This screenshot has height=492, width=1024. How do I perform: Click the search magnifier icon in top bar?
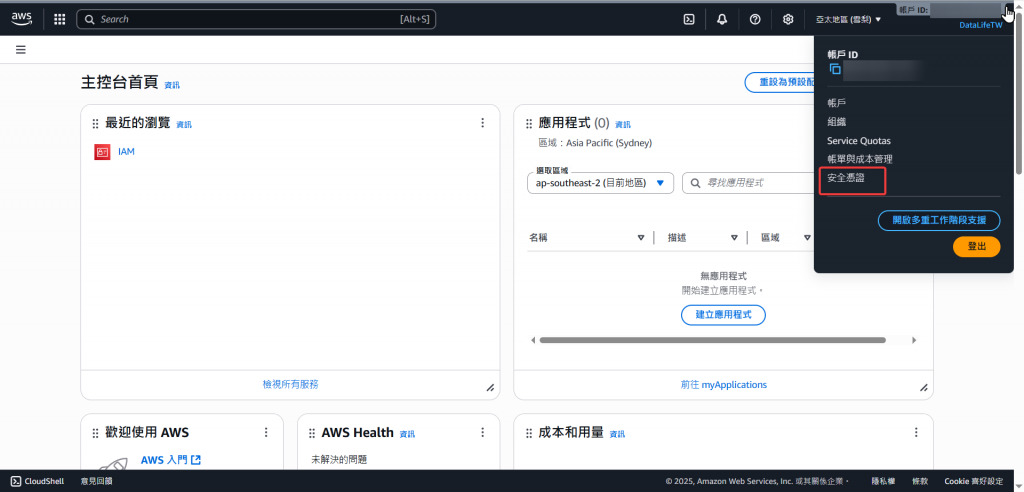click(90, 20)
